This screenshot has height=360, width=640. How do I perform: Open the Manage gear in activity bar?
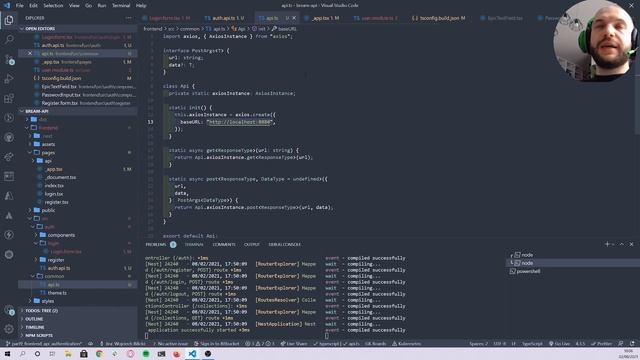[9, 329]
